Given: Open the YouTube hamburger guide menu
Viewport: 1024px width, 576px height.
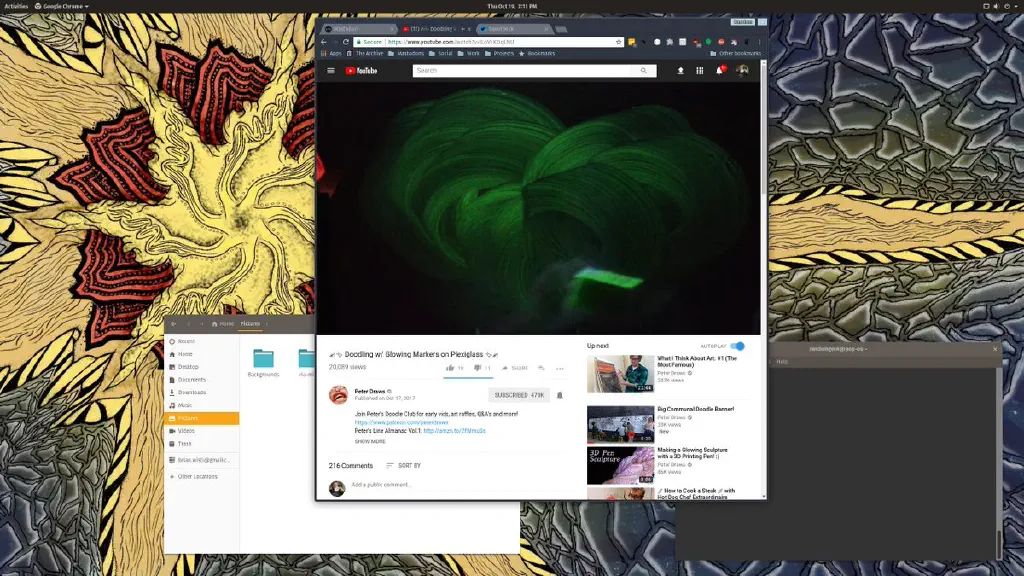Looking at the screenshot, I should coord(331,71).
